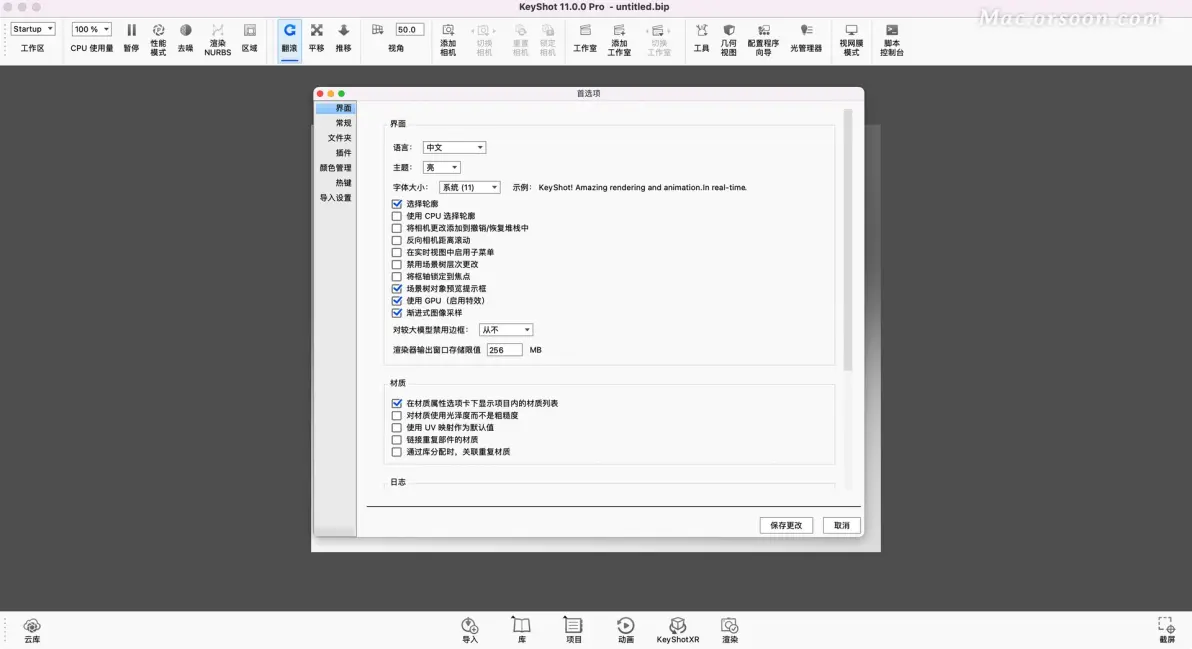Image resolution: width=1192 pixels, height=649 pixels.
Task: Open the Tools (工具) icon
Action: [x=701, y=30]
